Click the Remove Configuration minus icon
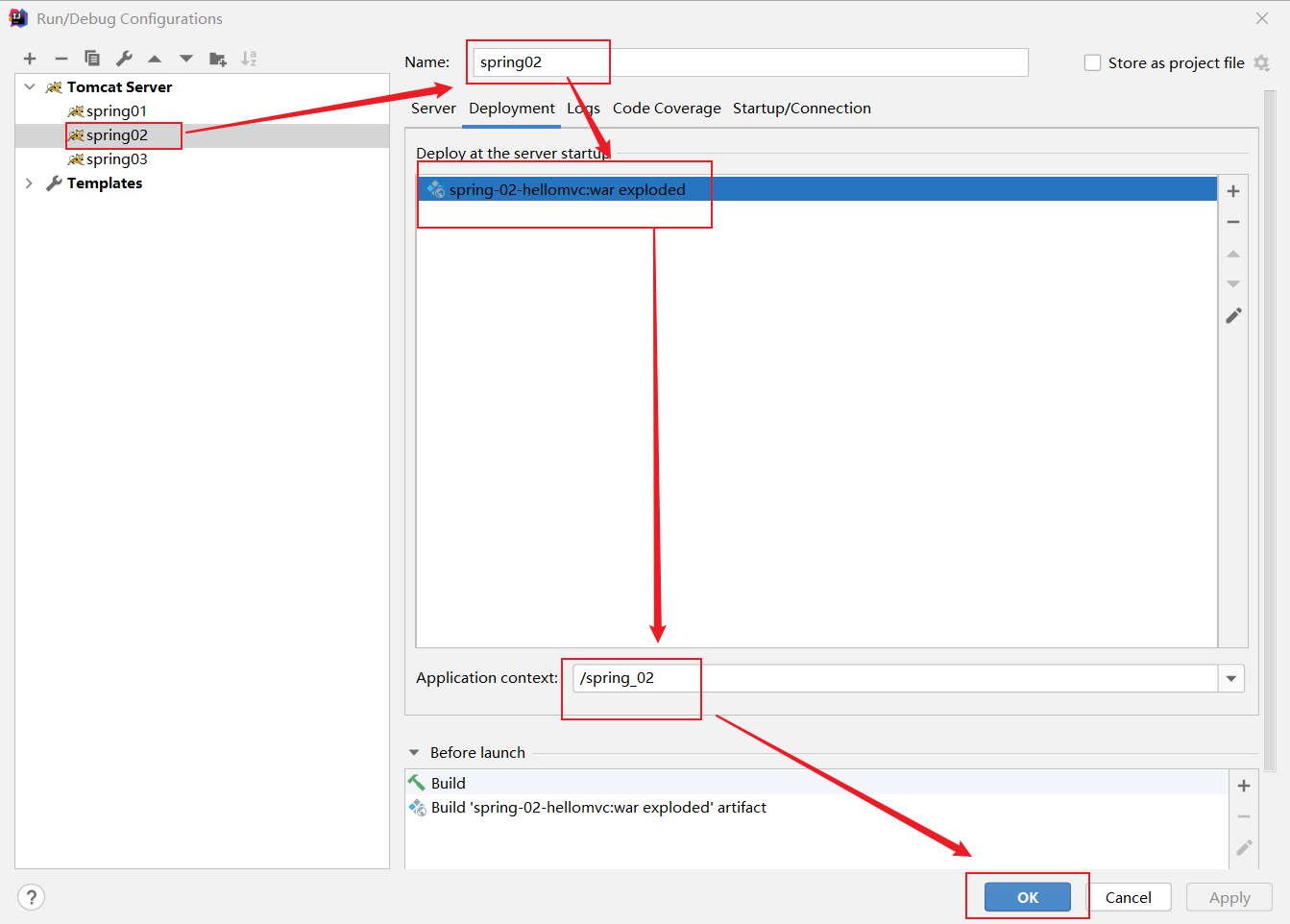Viewport: 1290px width, 924px height. tap(61, 59)
